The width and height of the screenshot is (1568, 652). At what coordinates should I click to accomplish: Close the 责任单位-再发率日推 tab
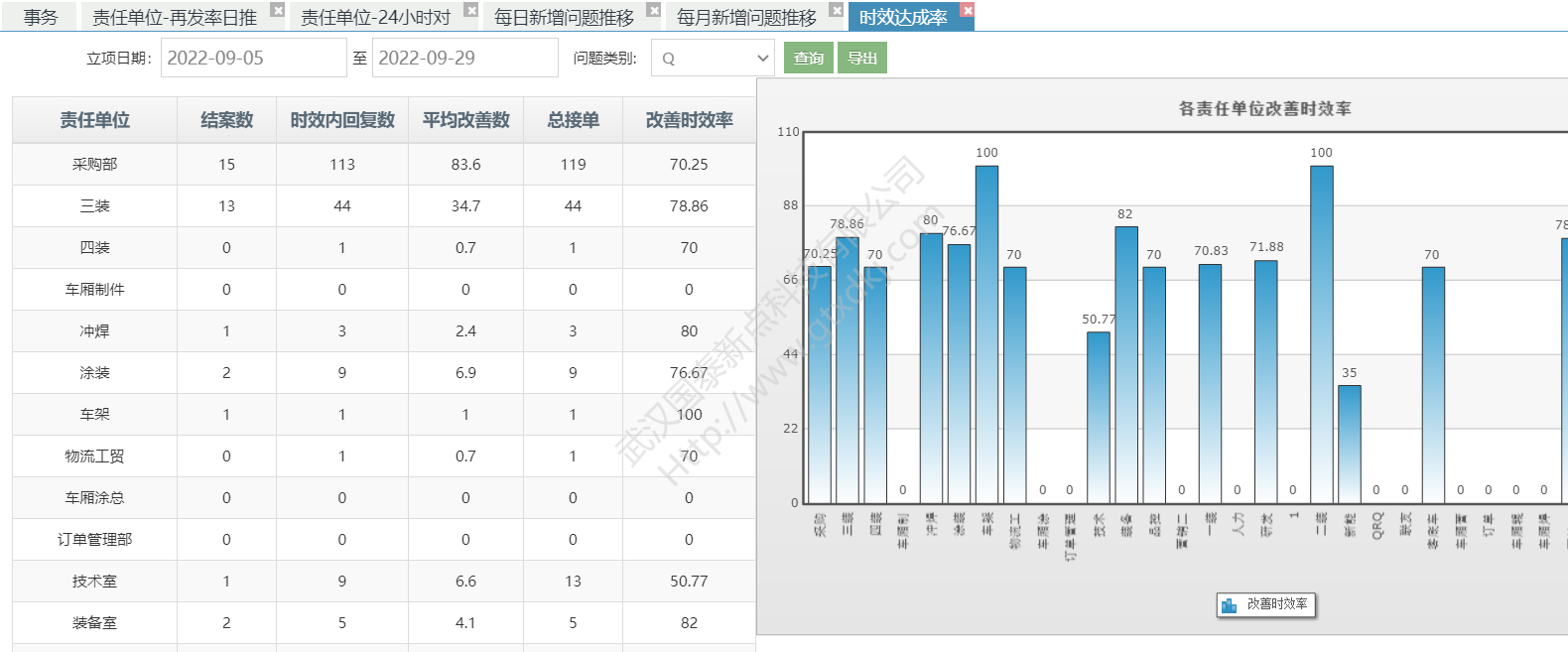point(278,10)
